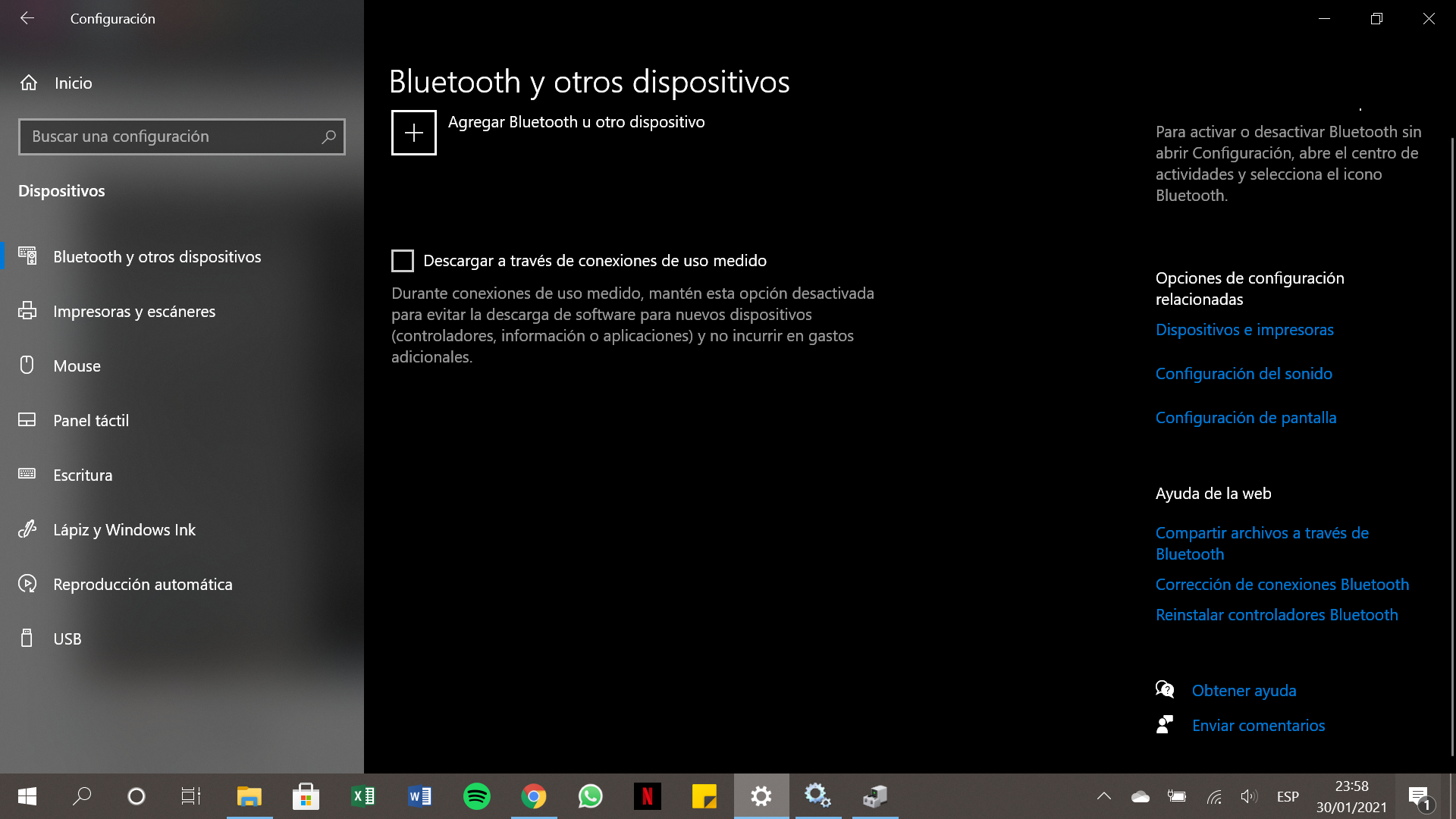Image resolution: width=1456 pixels, height=819 pixels.
Task: Expand the hidden system tray icons chevron
Action: click(1104, 796)
